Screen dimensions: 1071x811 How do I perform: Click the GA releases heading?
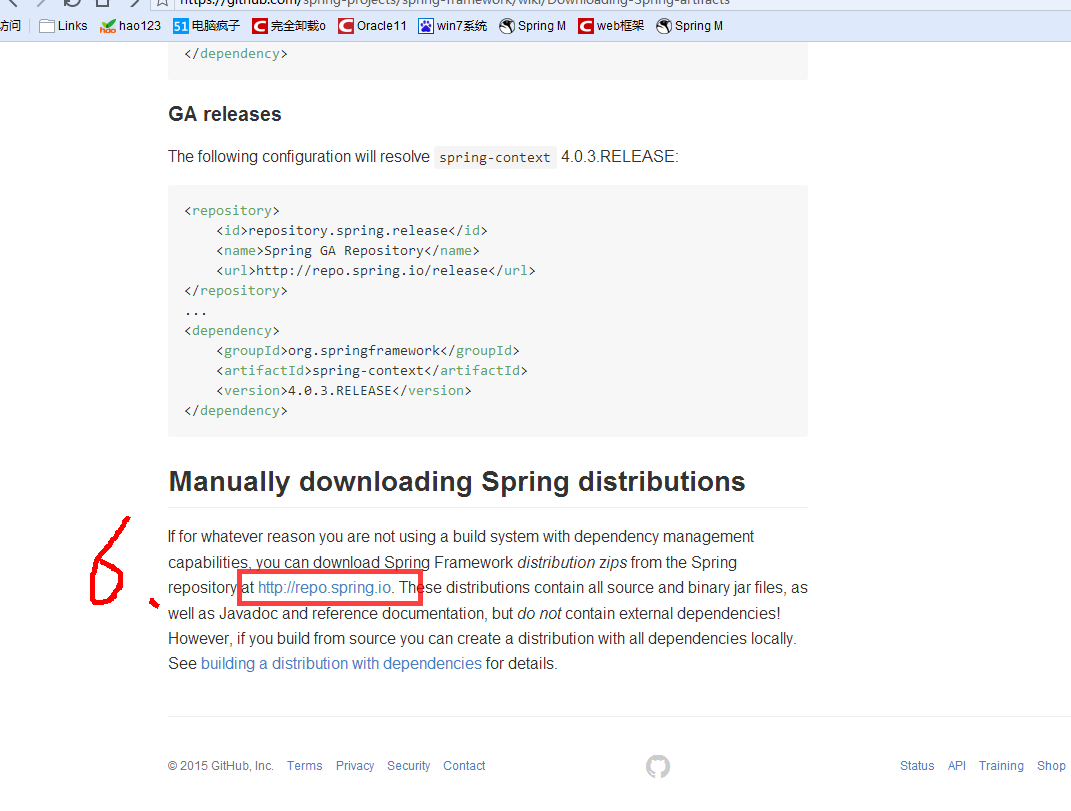tap(225, 114)
